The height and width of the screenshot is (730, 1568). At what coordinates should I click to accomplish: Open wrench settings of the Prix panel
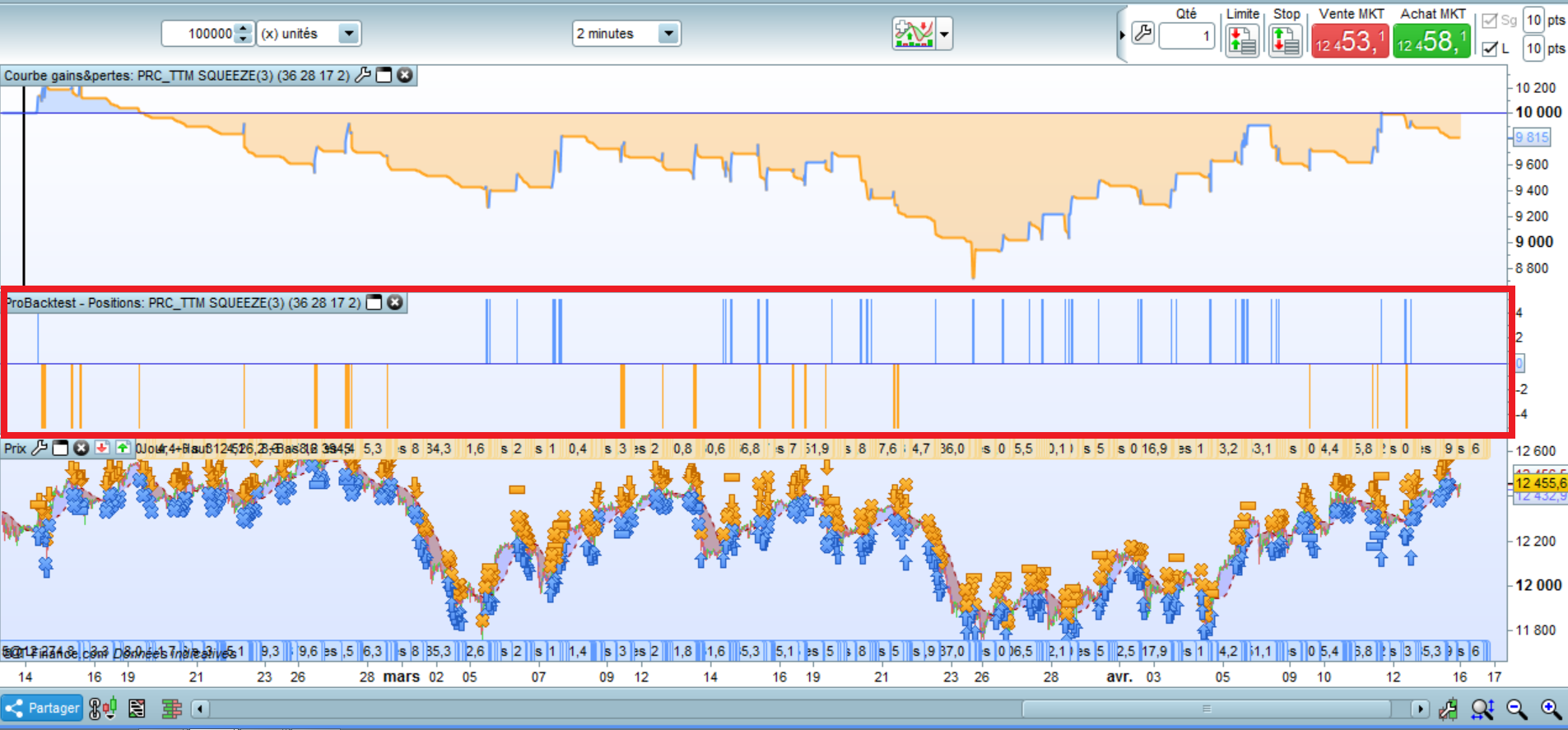pyautogui.click(x=39, y=449)
